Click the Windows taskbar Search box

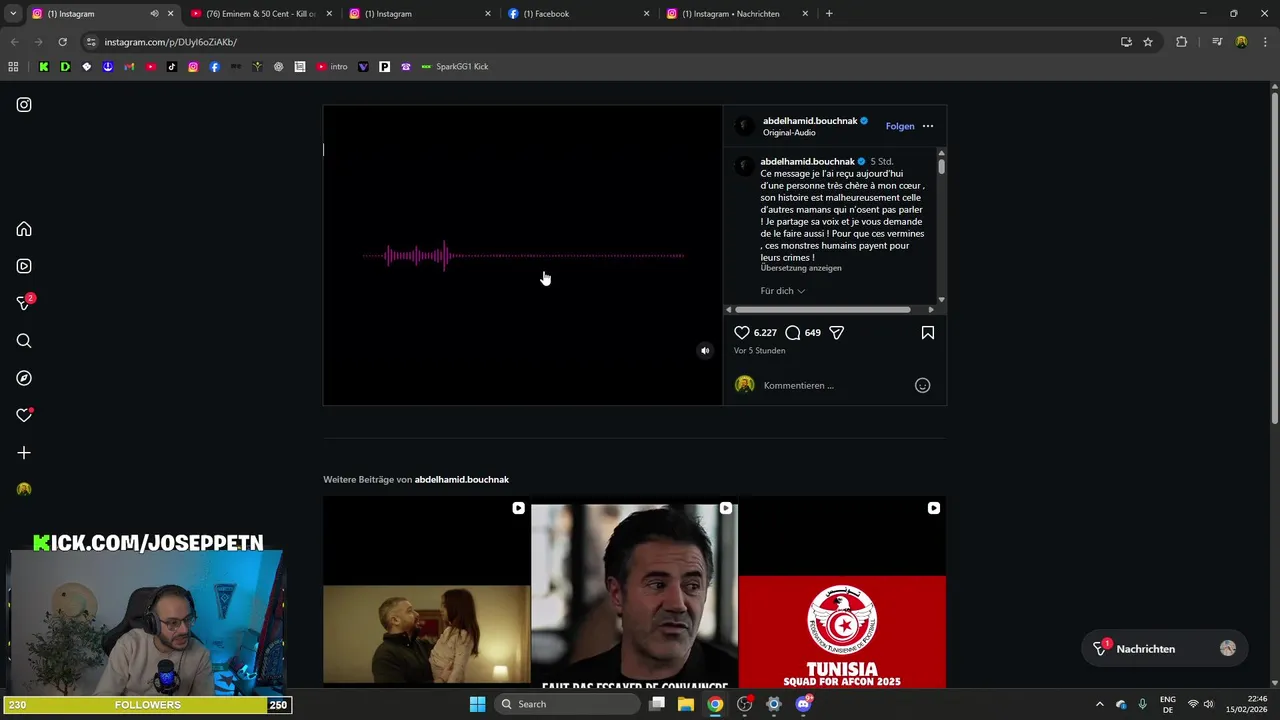[568, 704]
